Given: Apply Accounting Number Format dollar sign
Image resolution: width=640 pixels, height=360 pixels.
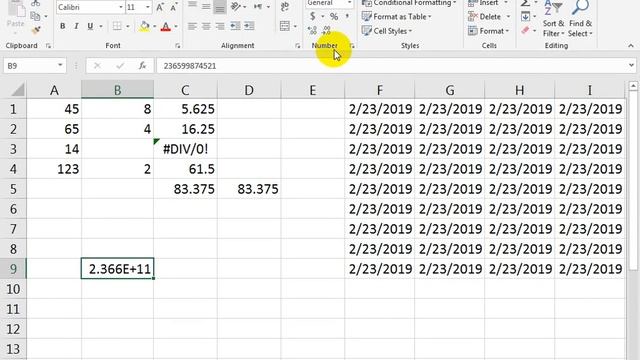Looking at the screenshot, I should [x=312, y=16].
